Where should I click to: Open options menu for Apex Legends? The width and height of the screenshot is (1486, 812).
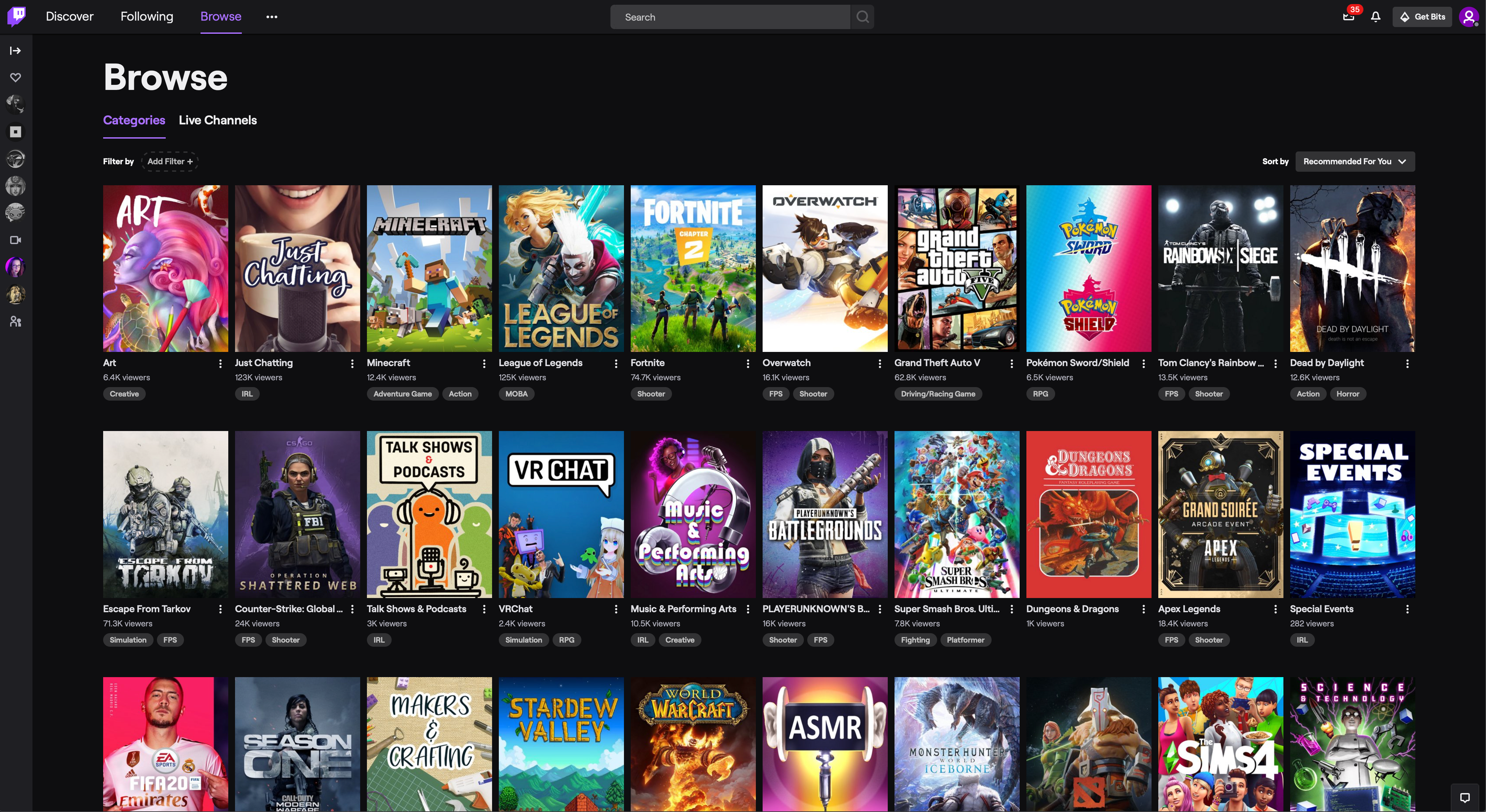[1275, 609]
